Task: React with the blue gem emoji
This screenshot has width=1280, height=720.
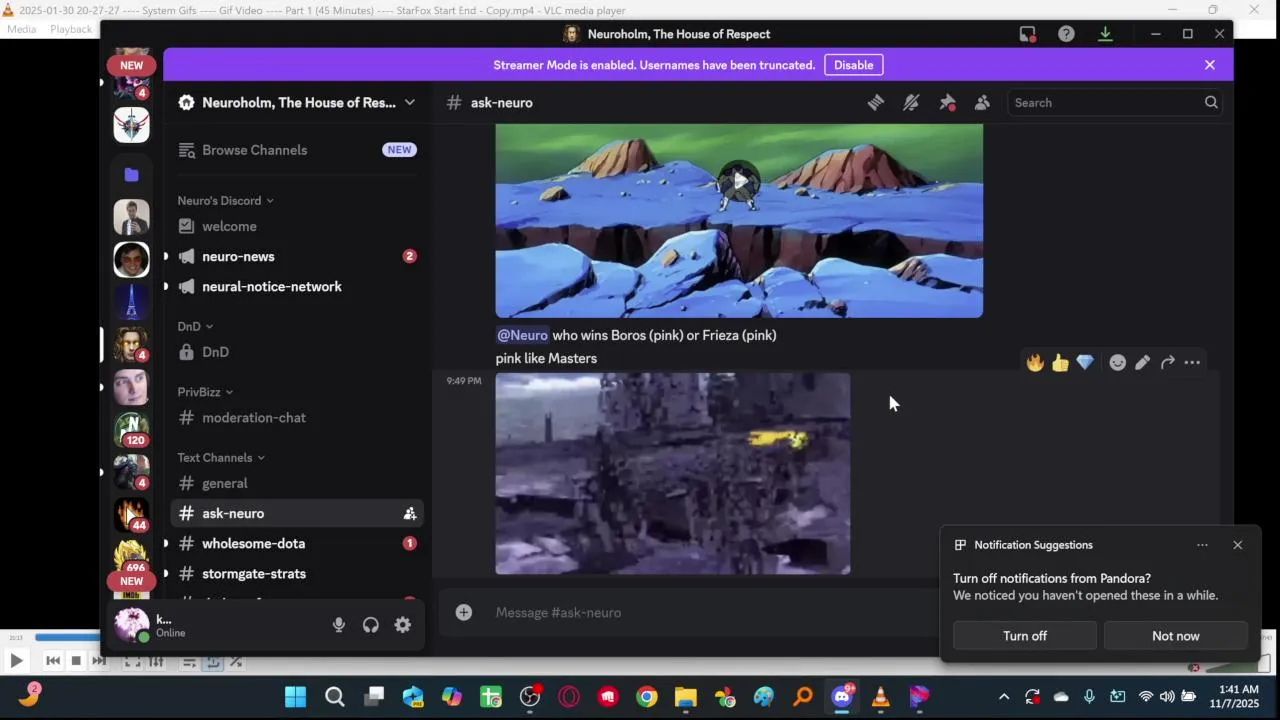Action: click(1085, 362)
